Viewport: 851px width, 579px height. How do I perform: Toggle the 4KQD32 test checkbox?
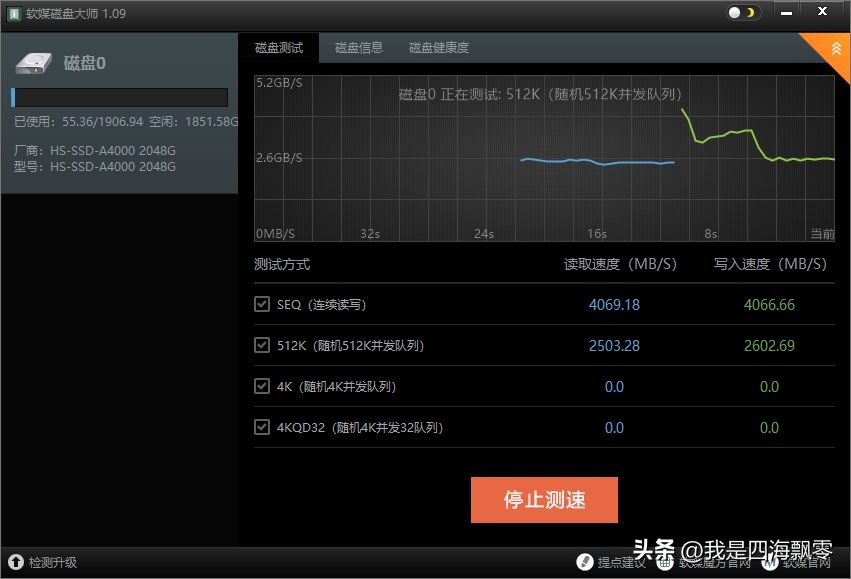coord(261,427)
